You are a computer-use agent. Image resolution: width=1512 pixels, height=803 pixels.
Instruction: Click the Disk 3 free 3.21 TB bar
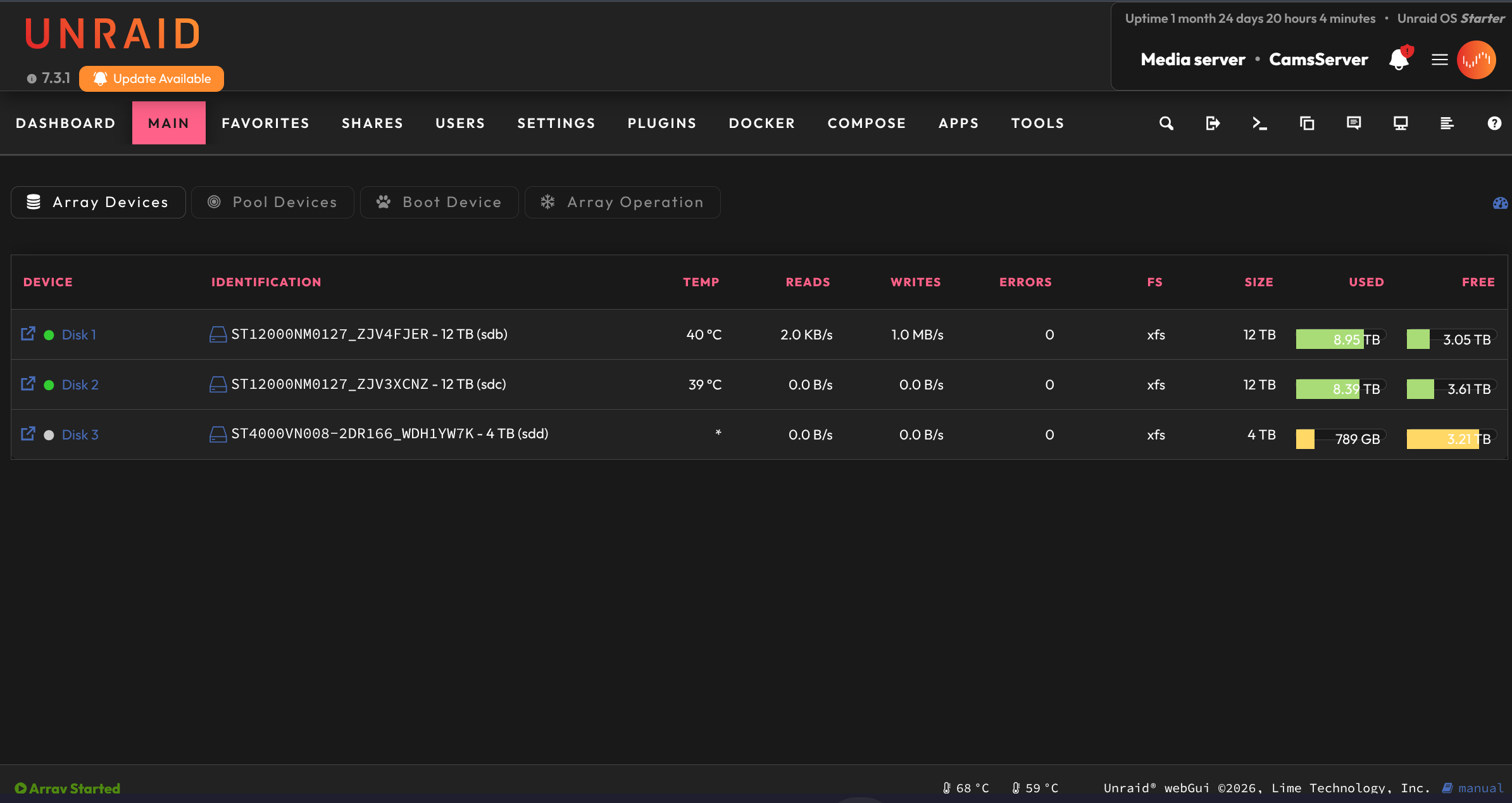click(x=1452, y=439)
